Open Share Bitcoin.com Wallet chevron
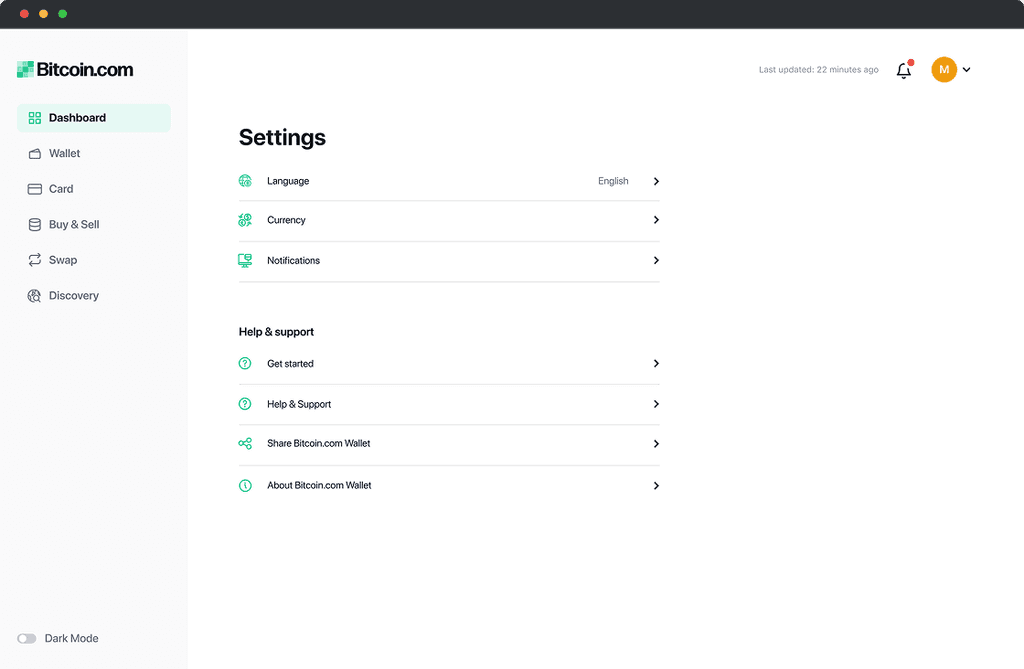Image resolution: width=1024 pixels, height=669 pixels. pos(656,444)
